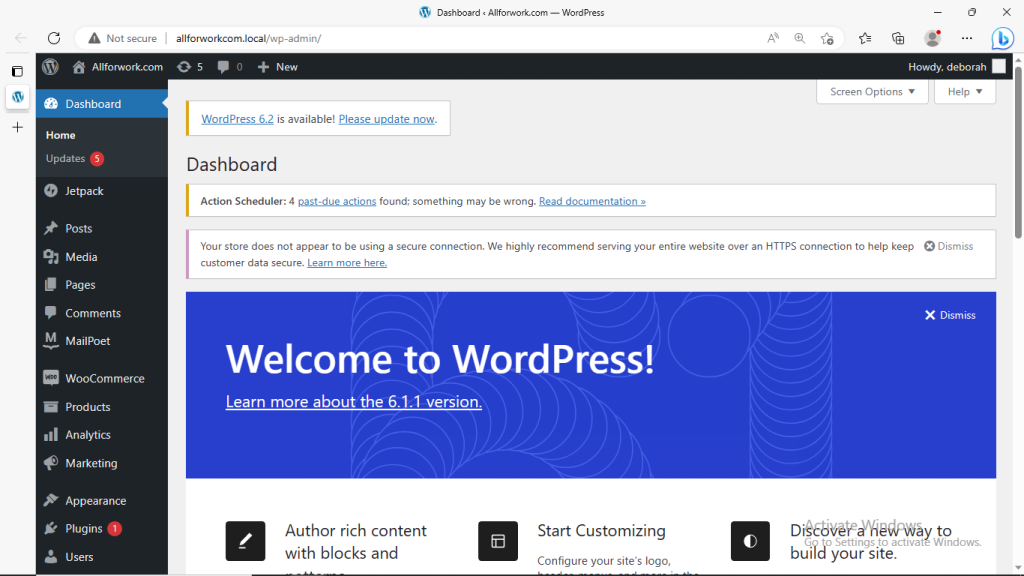Screen dimensions: 1024x576
Task: Select the pinned WordPress tab in vertical tabs
Action: pyautogui.click(x=18, y=97)
